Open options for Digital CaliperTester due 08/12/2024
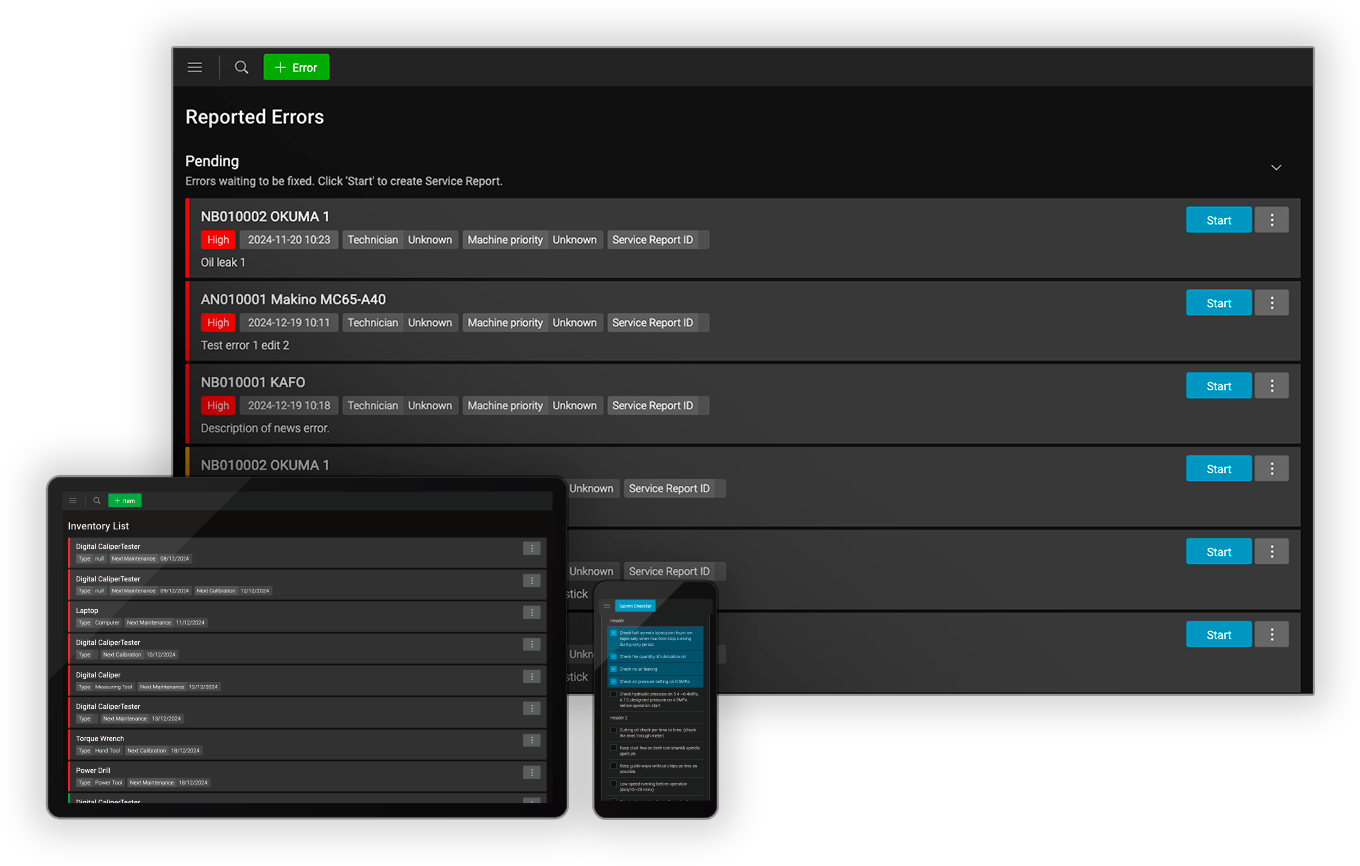This screenshot has width=1360, height=866. point(532,548)
